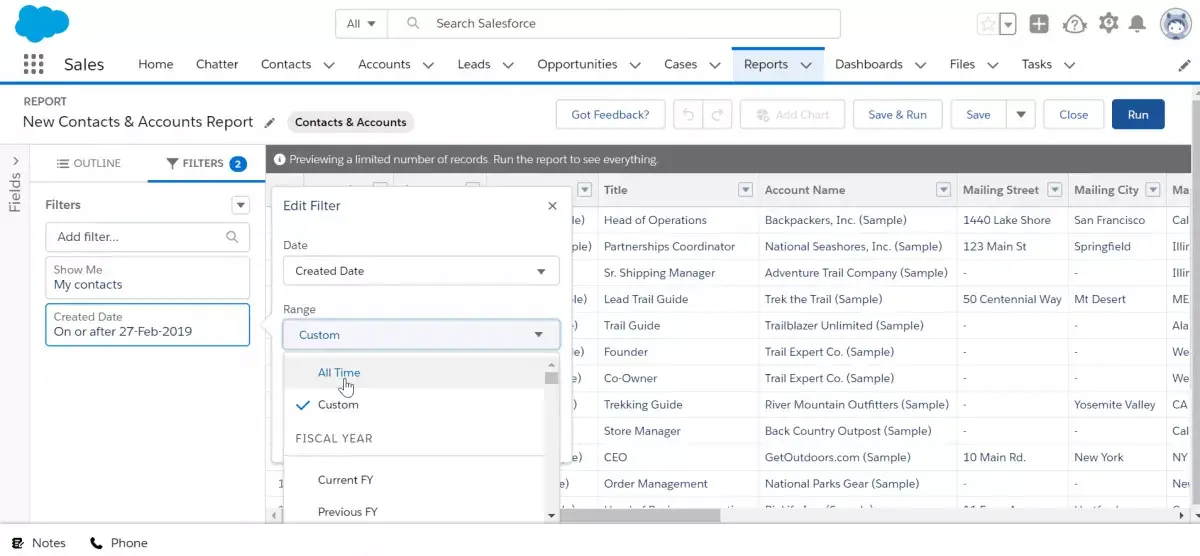Select Current FY range option

click(x=414, y=480)
